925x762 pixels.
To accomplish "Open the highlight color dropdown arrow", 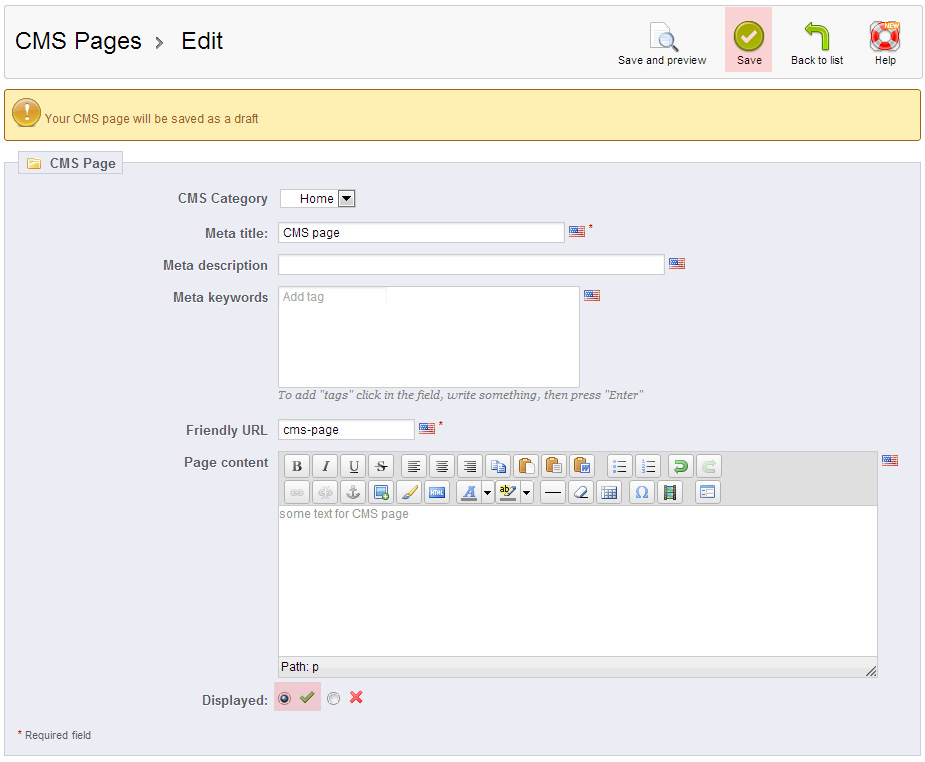I will tap(526, 492).
